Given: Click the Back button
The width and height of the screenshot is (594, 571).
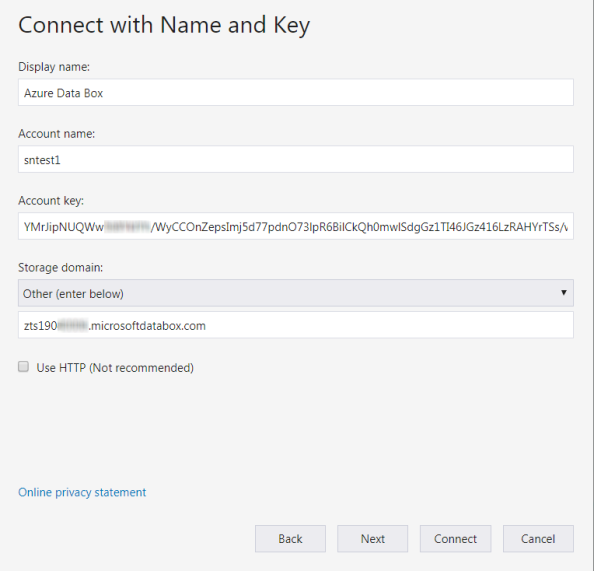Looking at the screenshot, I should tap(290, 539).
